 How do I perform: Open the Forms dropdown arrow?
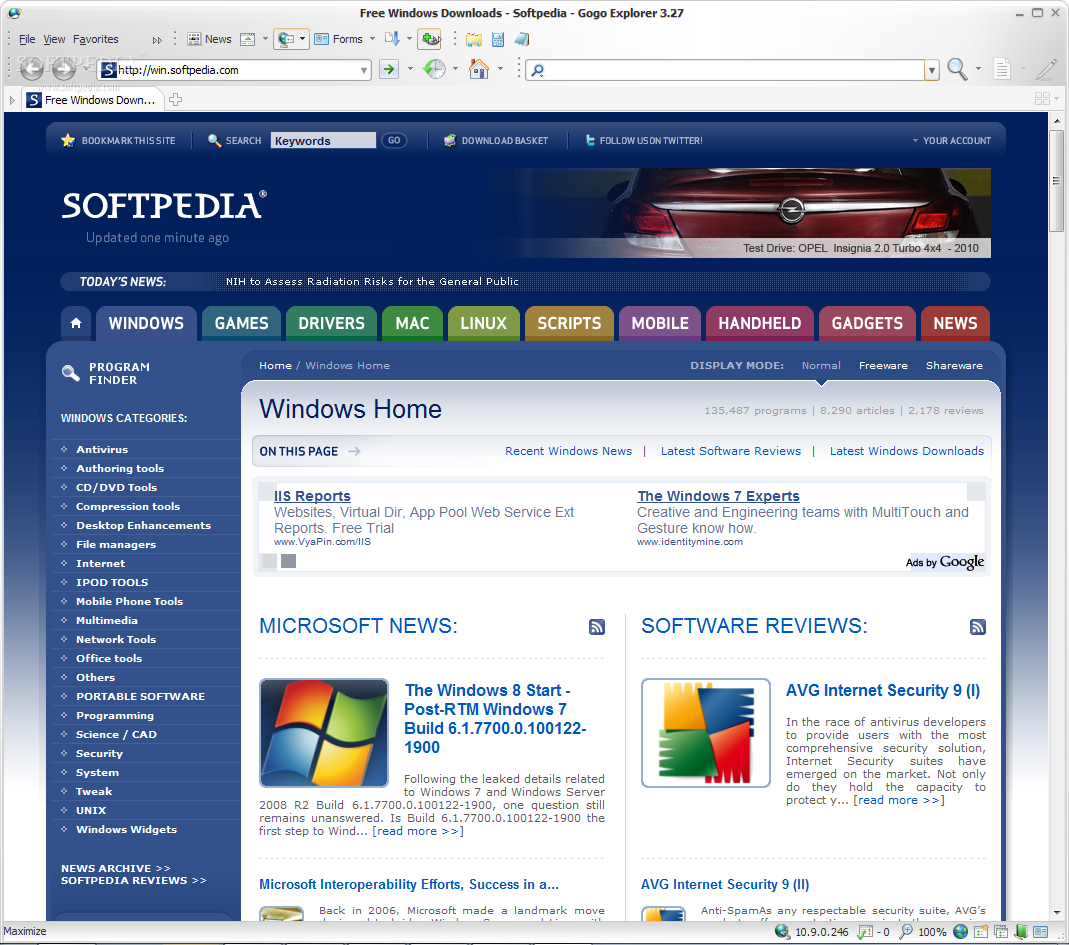(x=372, y=39)
